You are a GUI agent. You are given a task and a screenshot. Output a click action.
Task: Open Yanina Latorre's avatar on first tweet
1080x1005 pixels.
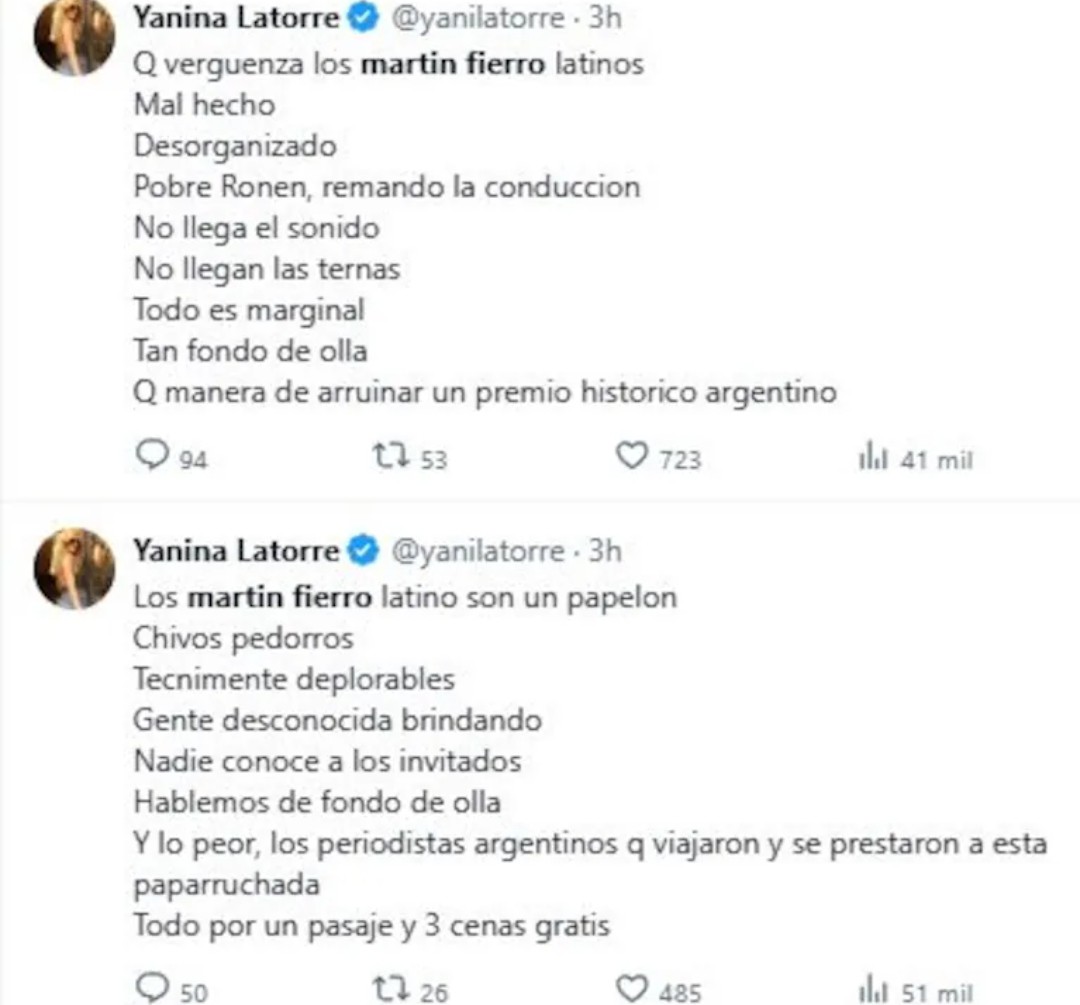click(74, 38)
